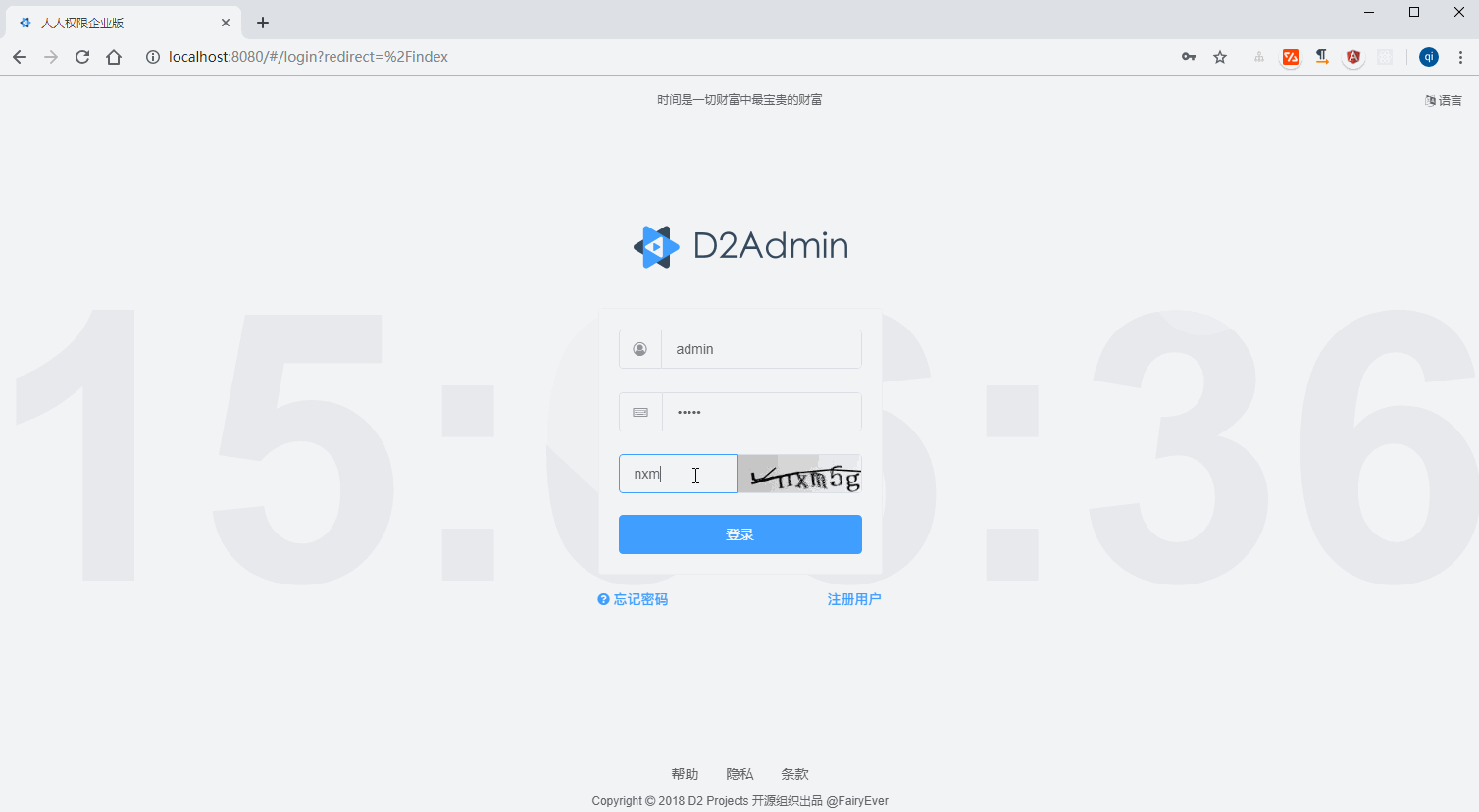The image size is (1479, 812).
Task: Switch language using the 语言 icon
Action: click(1442, 99)
